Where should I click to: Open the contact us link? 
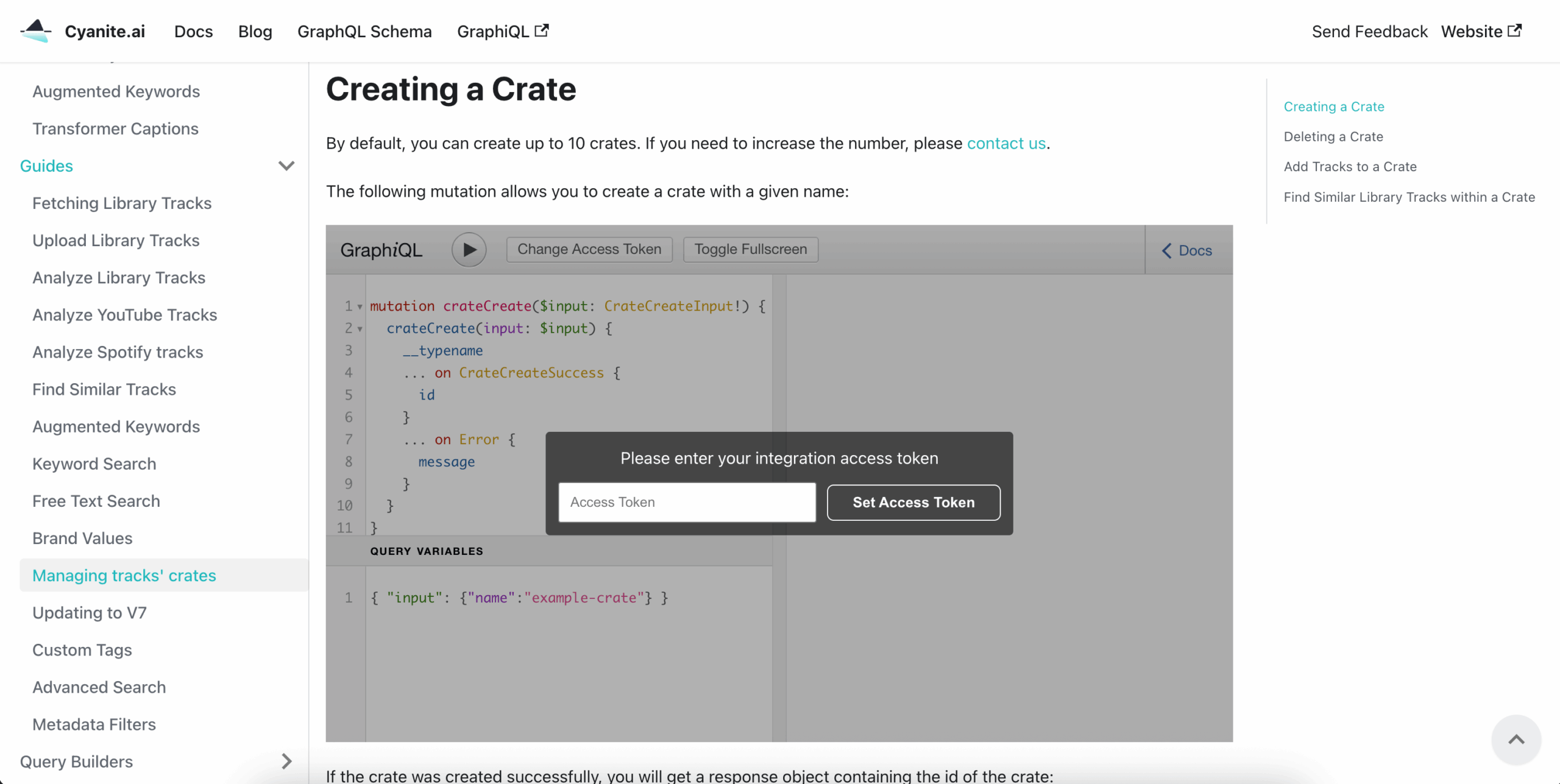(1006, 143)
